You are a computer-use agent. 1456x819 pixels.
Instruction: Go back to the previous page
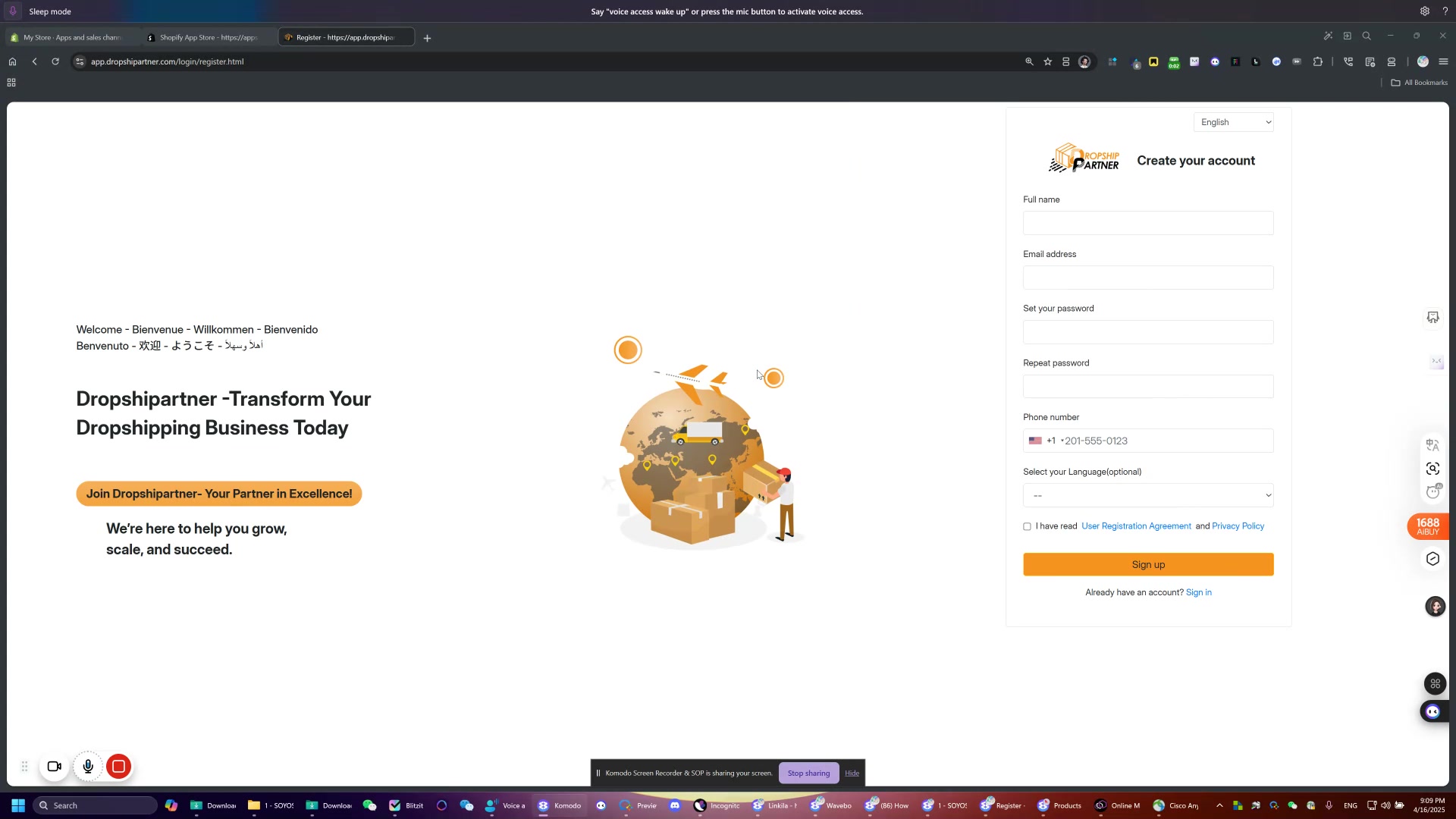point(34,61)
